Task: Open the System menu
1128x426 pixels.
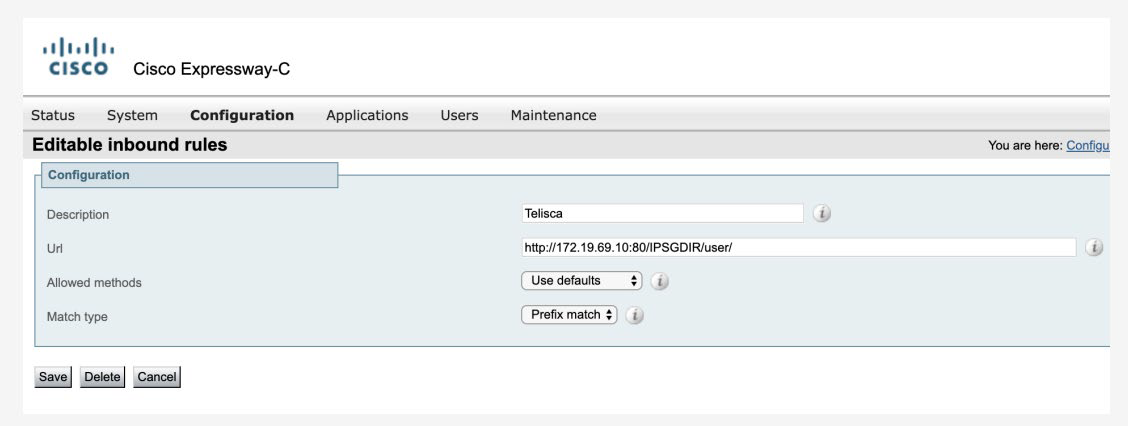Action: pyautogui.click(x=132, y=115)
